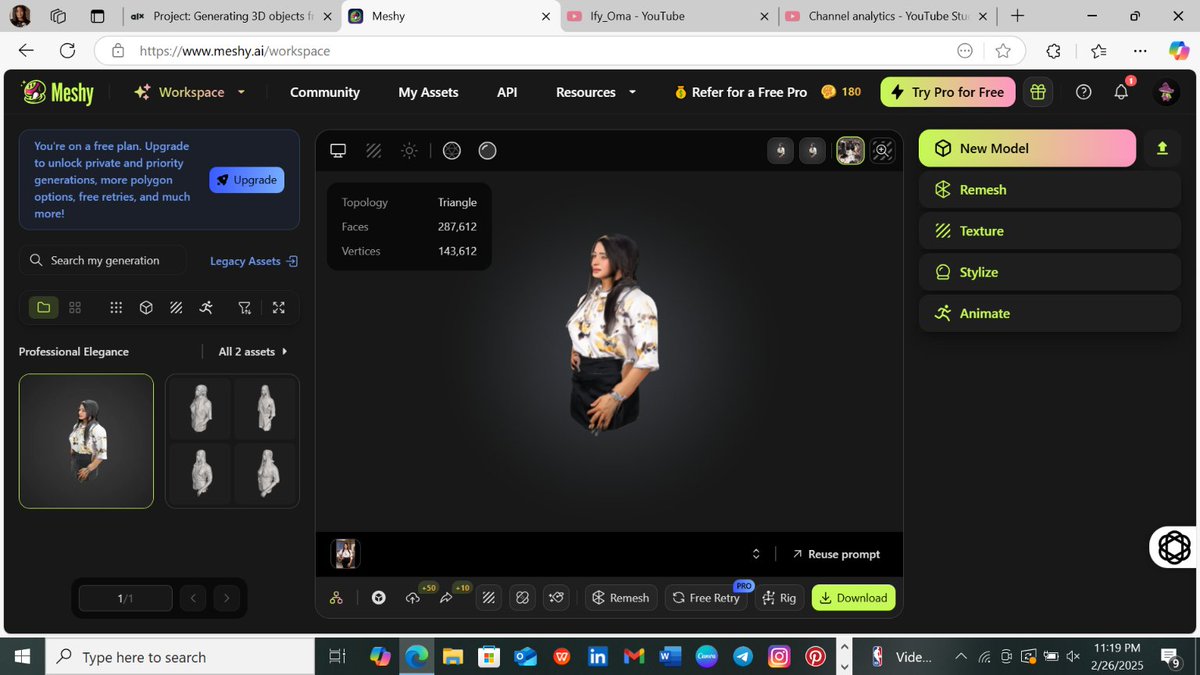The width and height of the screenshot is (1200, 675).
Task: Open the Workspace dropdown menu
Action: click(190, 92)
